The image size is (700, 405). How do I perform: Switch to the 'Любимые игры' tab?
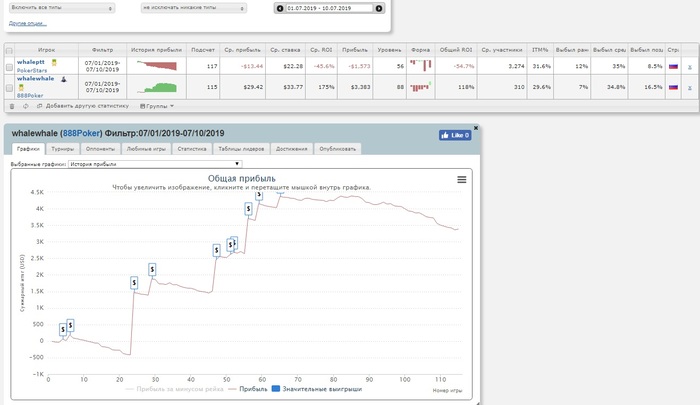146,149
